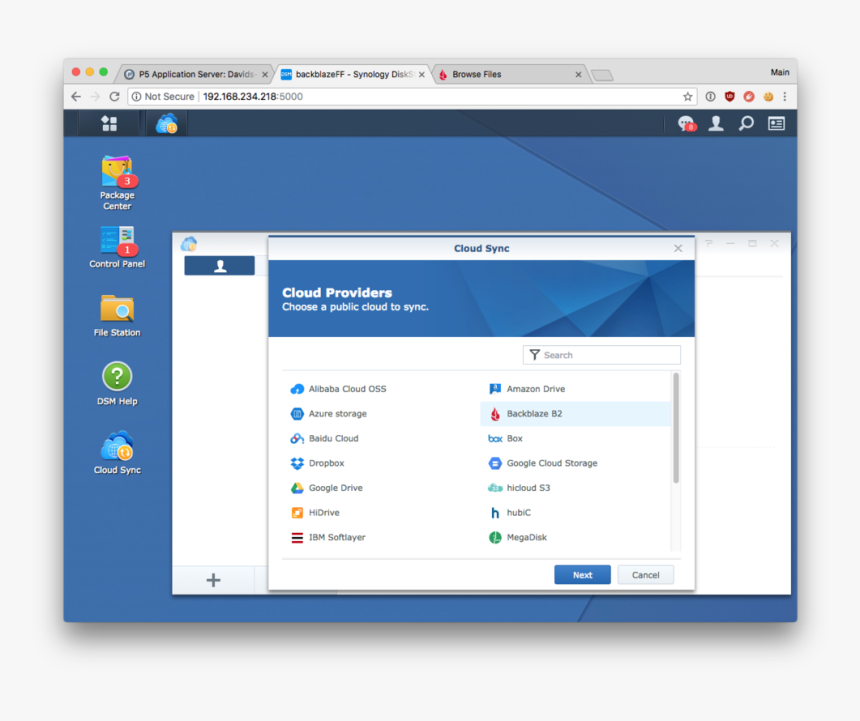The width and height of the screenshot is (860, 721).
Task: Click the Main profile label
Action: tap(779, 72)
